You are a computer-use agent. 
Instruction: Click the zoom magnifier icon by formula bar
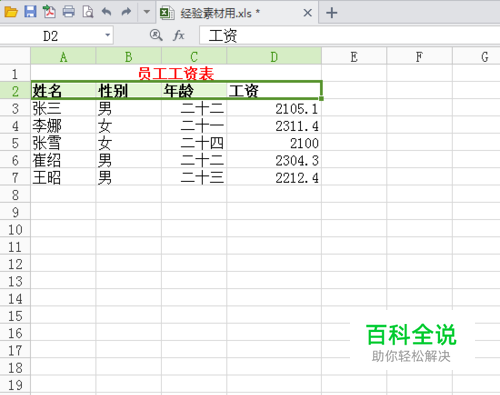click(x=156, y=35)
